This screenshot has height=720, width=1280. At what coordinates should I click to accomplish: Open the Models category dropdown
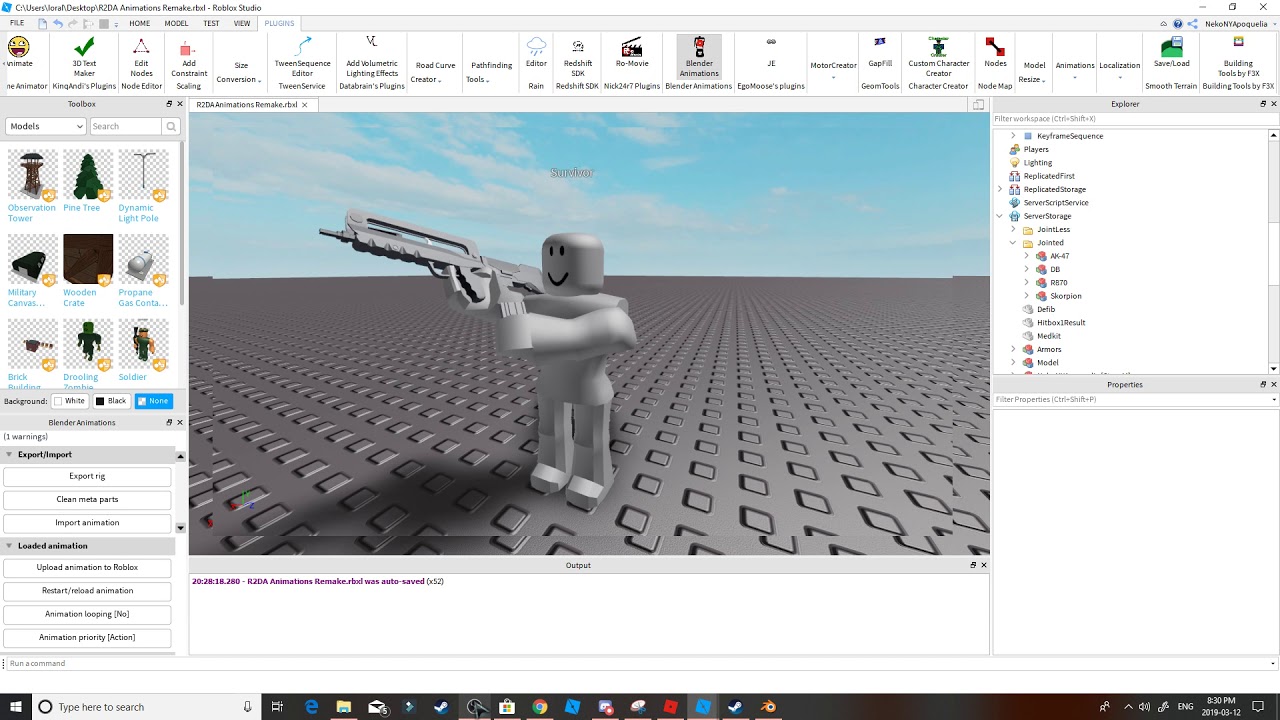point(46,126)
